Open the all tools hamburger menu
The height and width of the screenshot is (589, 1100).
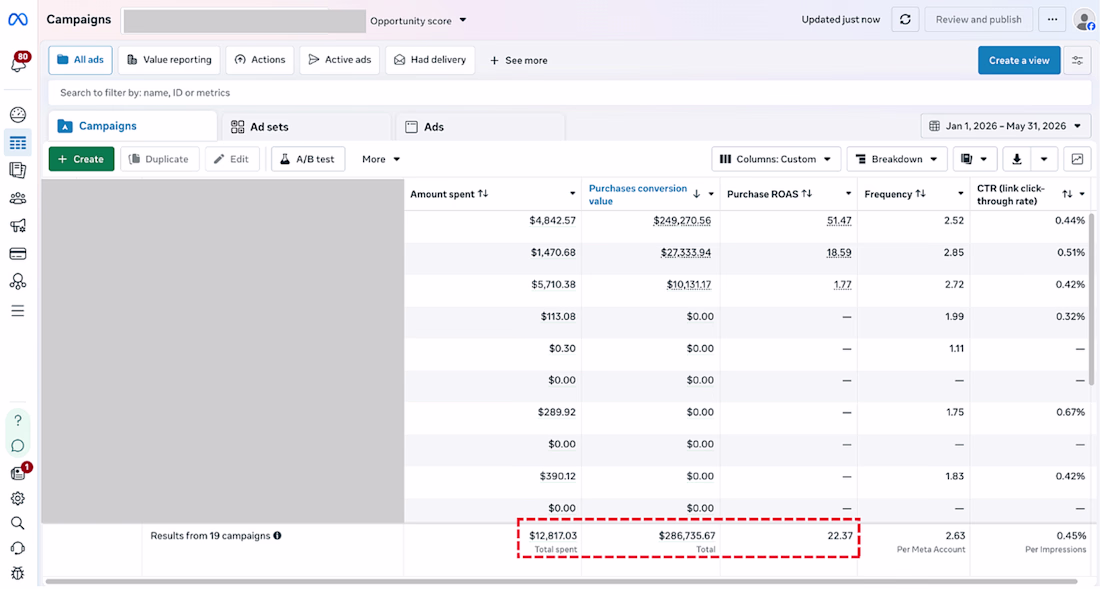click(x=18, y=311)
